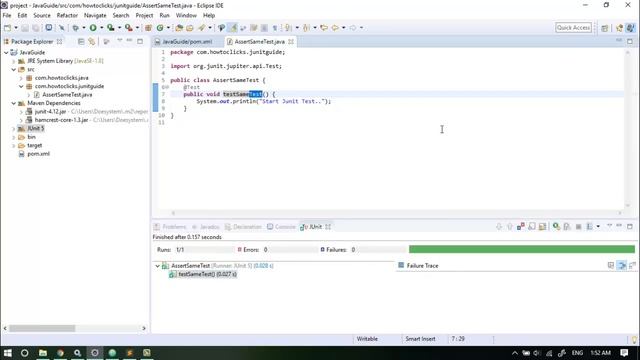The width and height of the screenshot is (640, 360).
Task: Open the Window menu
Action: point(186,15)
